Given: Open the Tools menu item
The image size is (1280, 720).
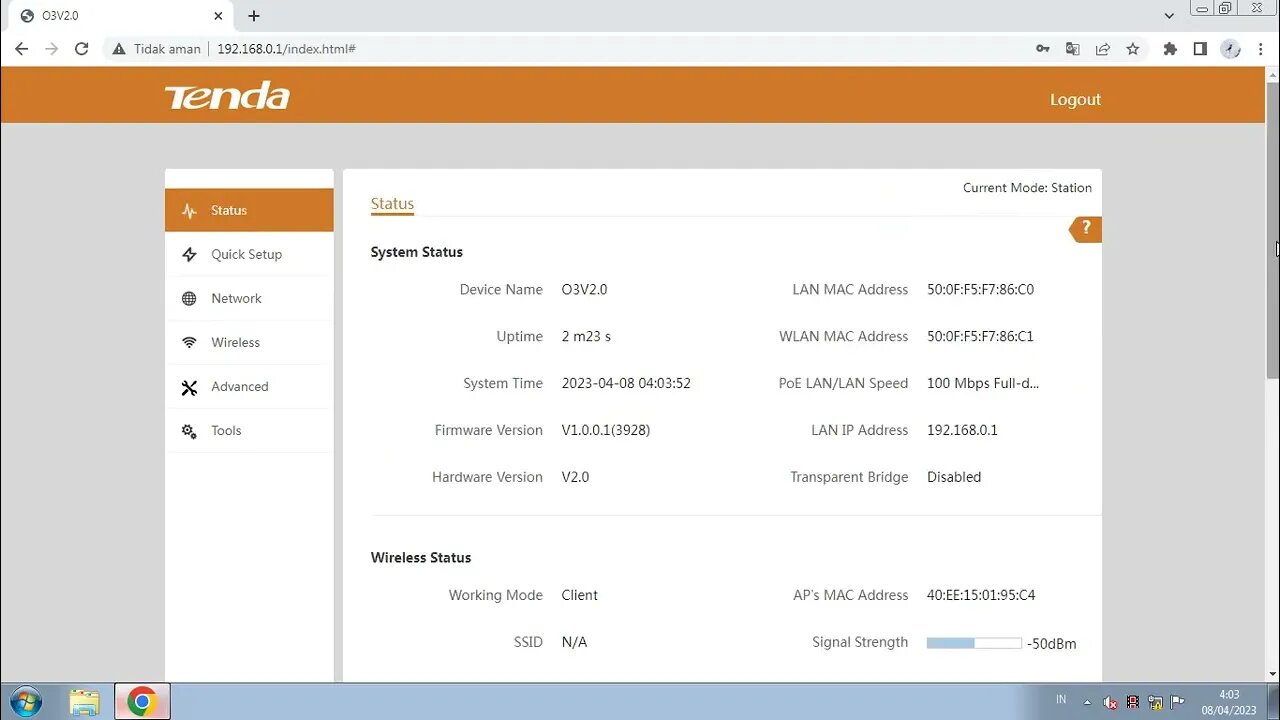Looking at the screenshot, I should pos(249,430).
